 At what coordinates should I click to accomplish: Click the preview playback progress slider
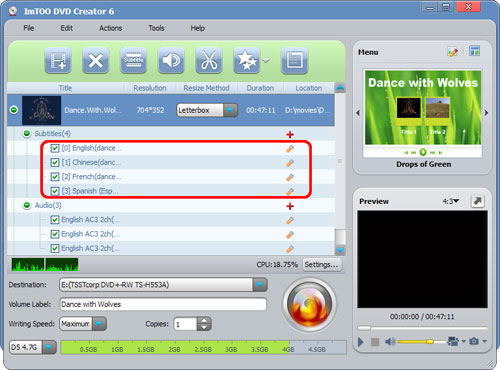[422, 328]
